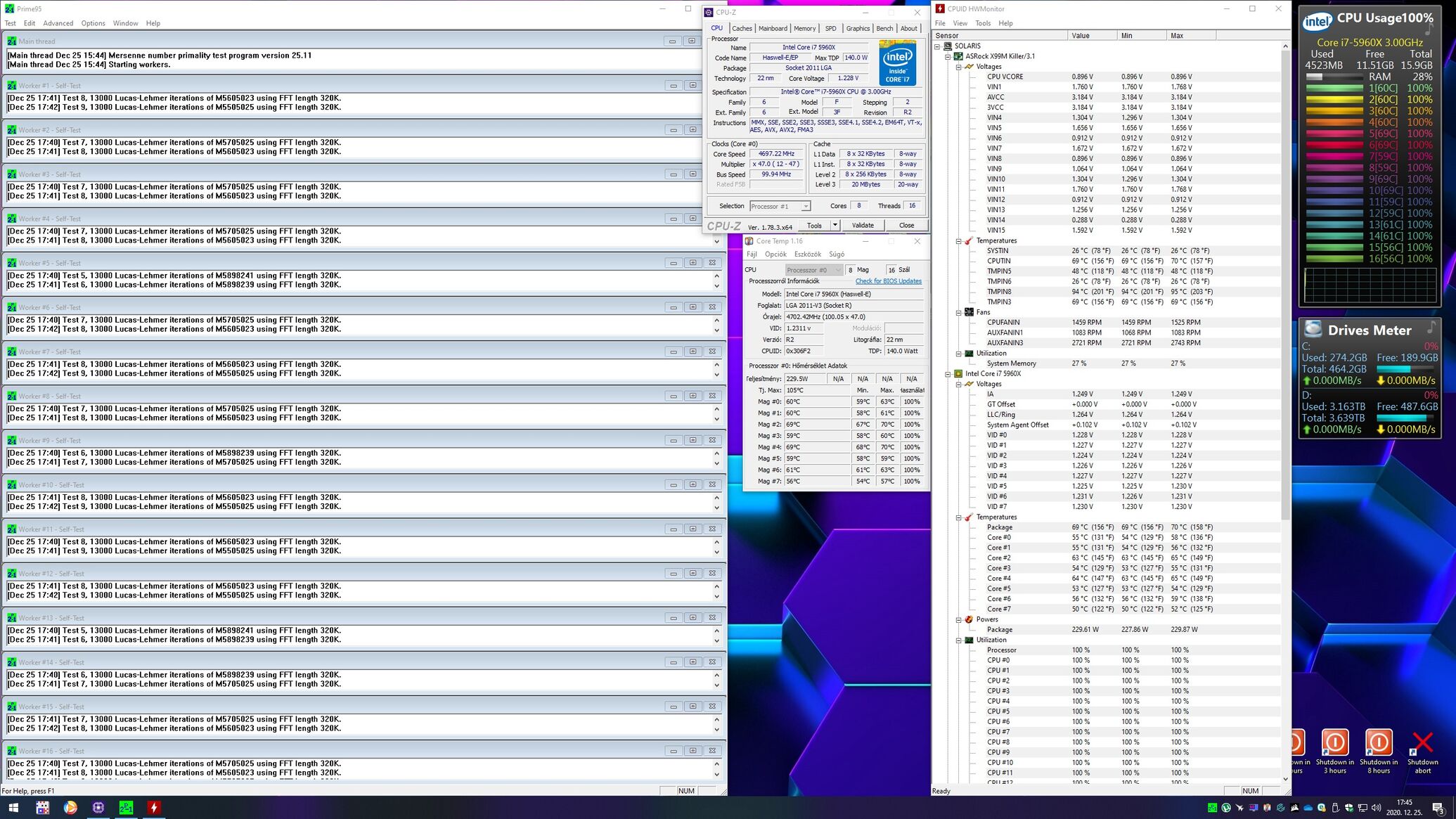Restore the Worker #1 Self-Test window button
Viewport: 1456px width, 819px height.
[692, 85]
